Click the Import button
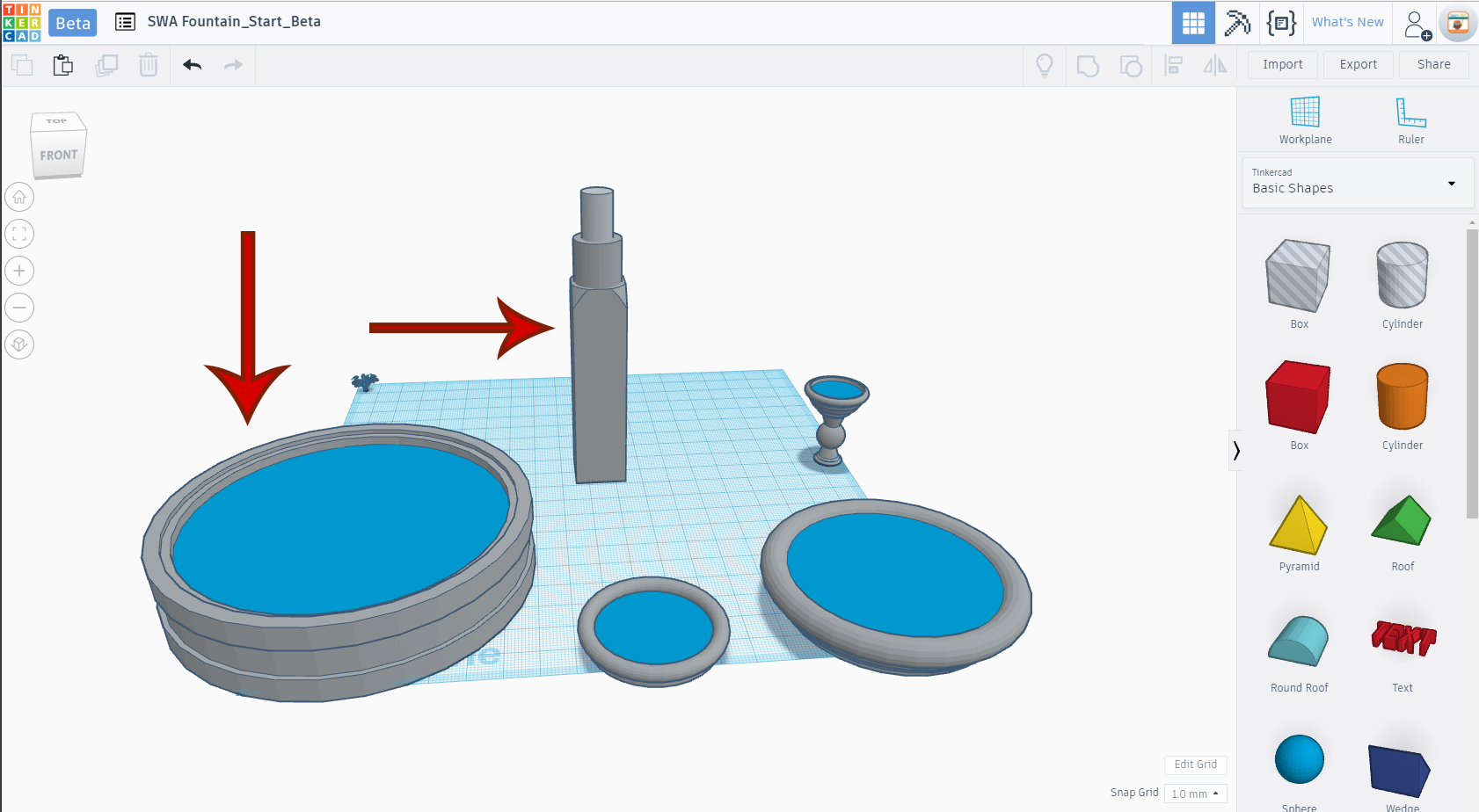Screen dimensions: 1479x812 tap(1283, 64)
